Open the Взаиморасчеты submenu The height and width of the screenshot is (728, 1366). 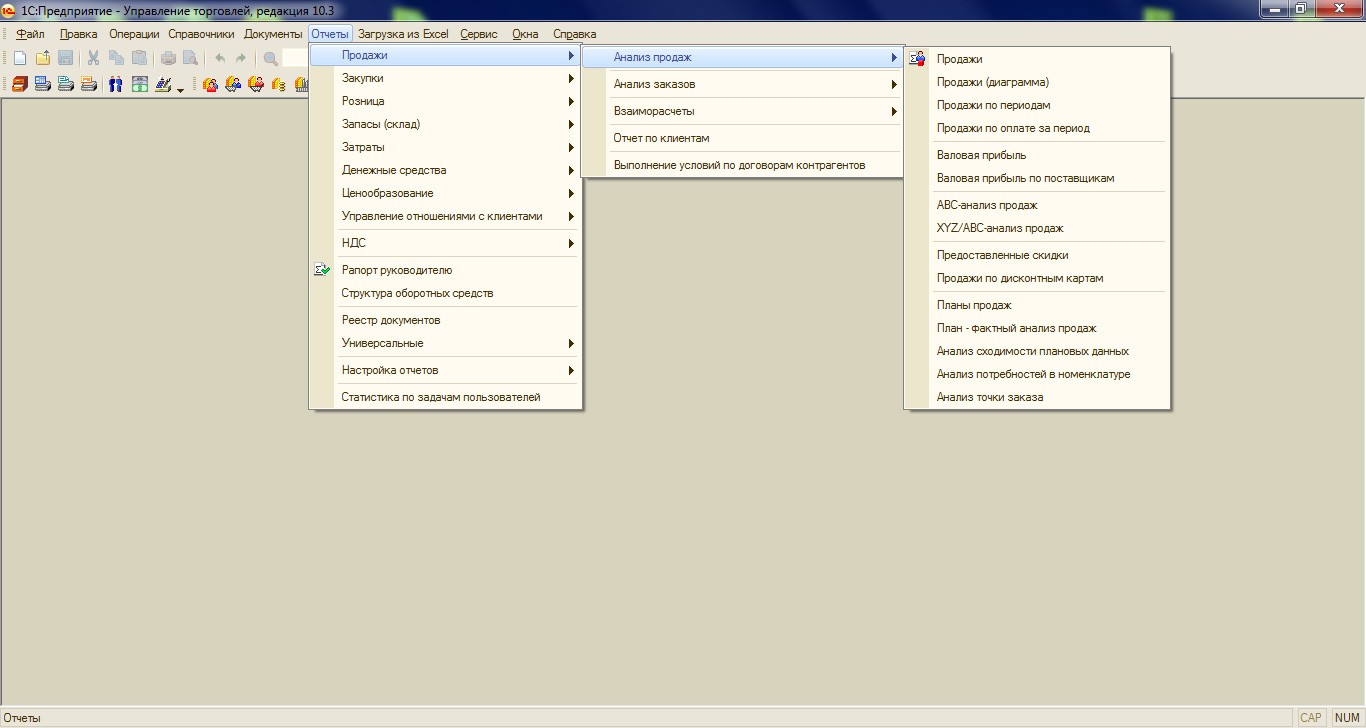click(x=743, y=111)
